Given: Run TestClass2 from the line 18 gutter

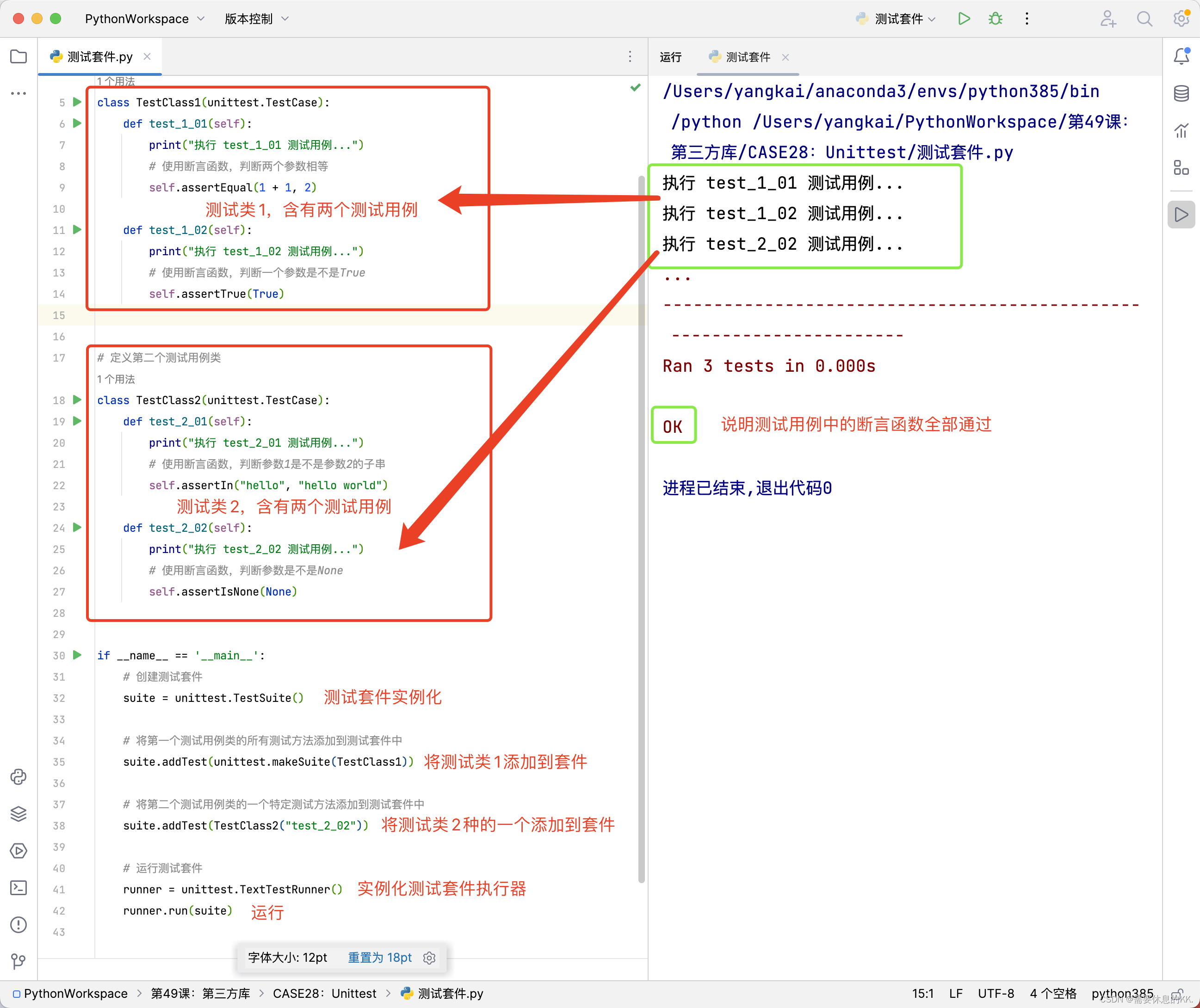Looking at the screenshot, I should (x=77, y=400).
